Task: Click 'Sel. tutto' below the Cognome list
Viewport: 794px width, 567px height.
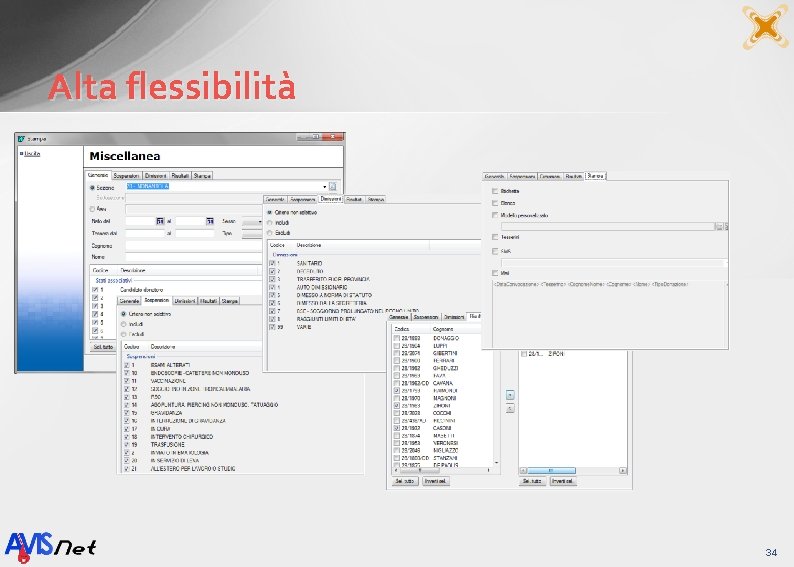Action: 405,481
